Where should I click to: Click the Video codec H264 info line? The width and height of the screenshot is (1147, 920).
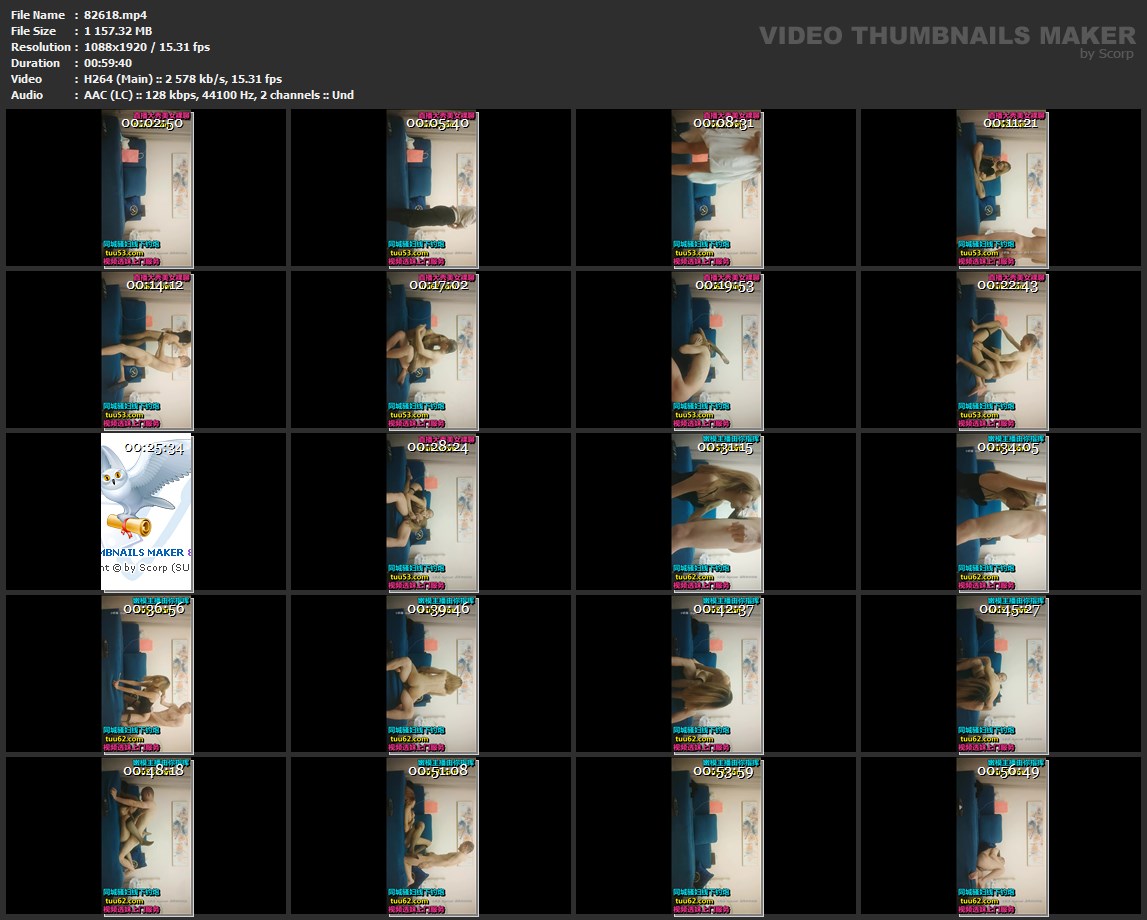183,79
